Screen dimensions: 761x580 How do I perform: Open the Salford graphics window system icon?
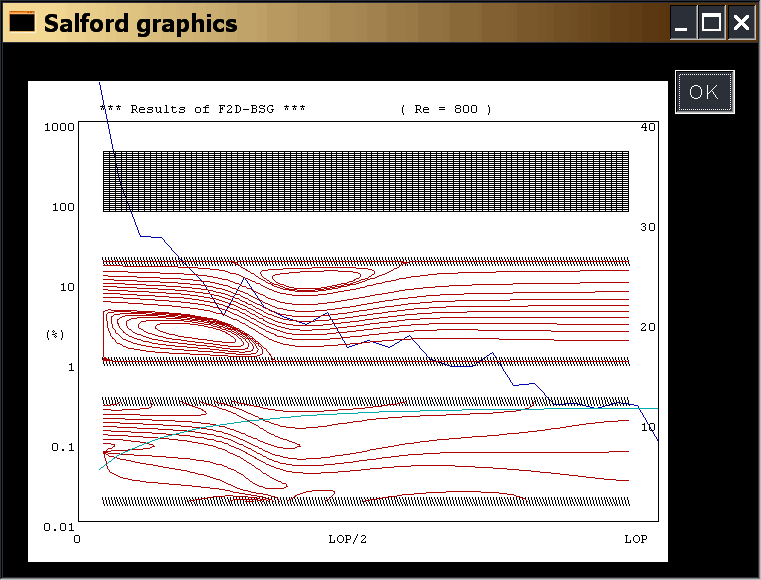pos(22,22)
